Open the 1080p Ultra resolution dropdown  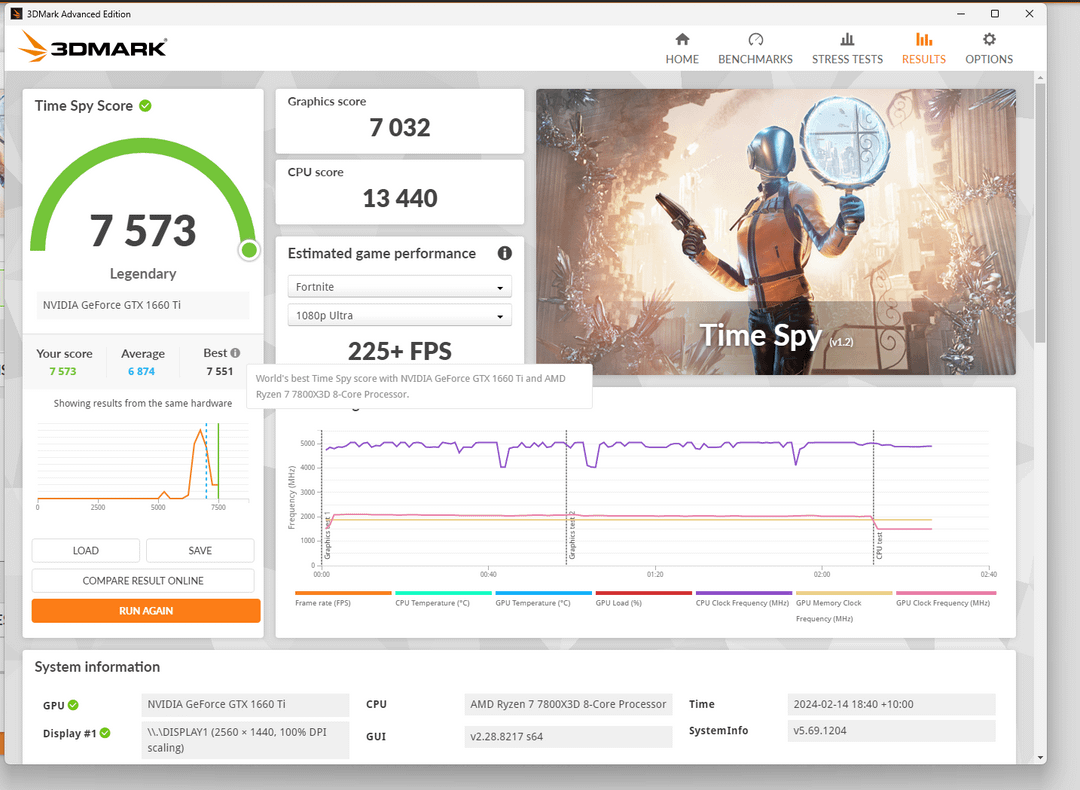399,315
